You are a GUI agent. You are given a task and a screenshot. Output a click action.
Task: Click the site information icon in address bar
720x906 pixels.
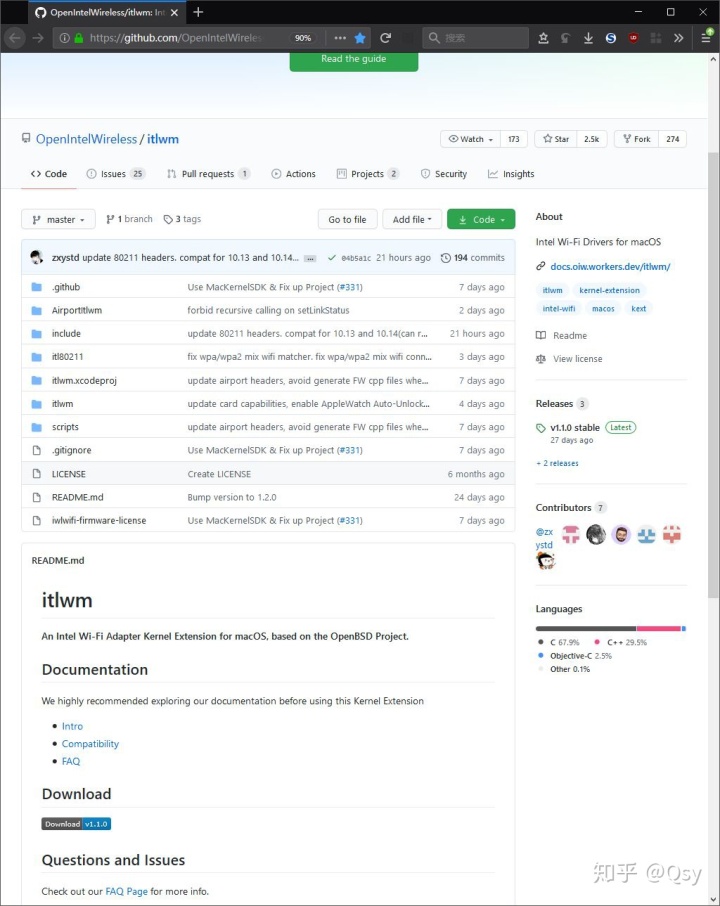click(64, 38)
